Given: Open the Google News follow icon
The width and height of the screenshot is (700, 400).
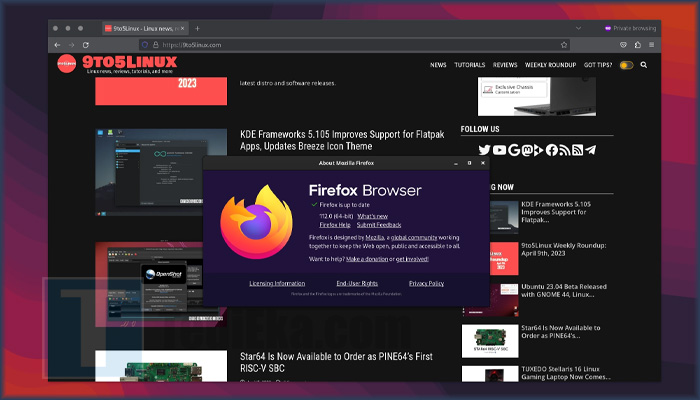Looking at the screenshot, I should coord(514,150).
